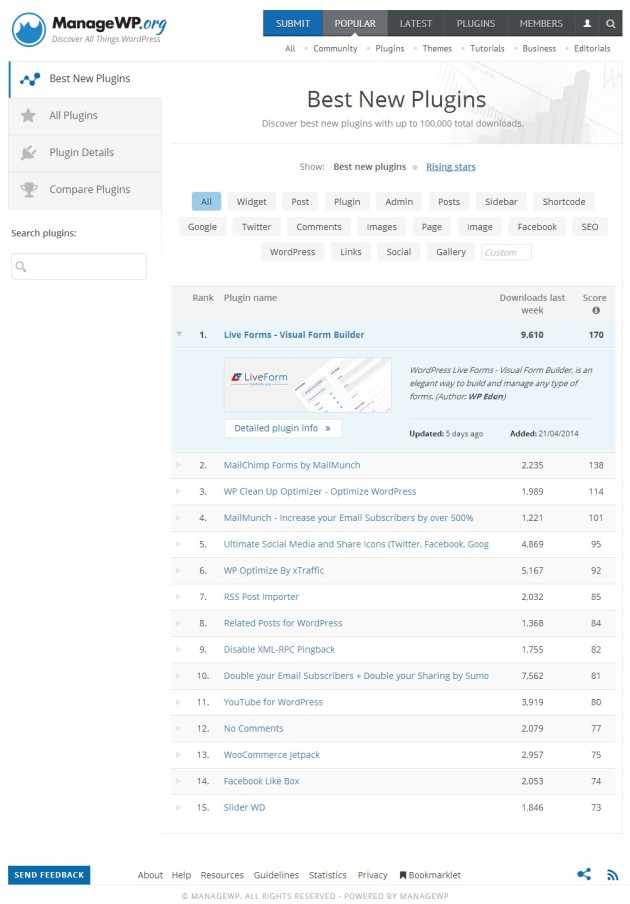Select the Community category link

(335, 48)
